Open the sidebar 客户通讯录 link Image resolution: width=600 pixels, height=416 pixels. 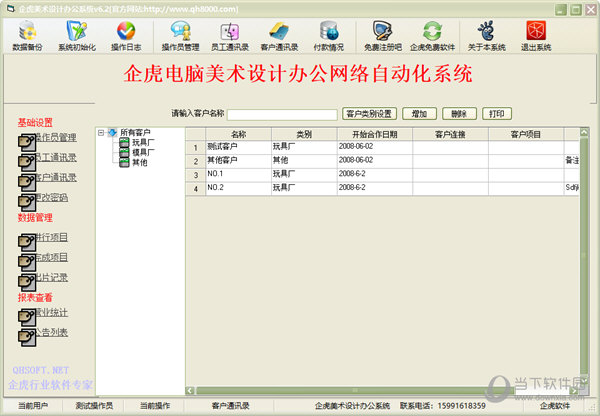tap(56, 177)
